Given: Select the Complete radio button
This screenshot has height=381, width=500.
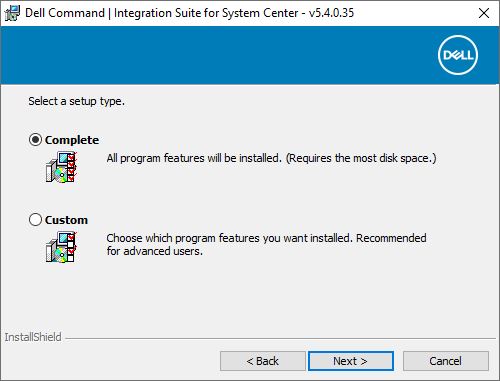Looking at the screenshot, I should [x=35, y=140].
